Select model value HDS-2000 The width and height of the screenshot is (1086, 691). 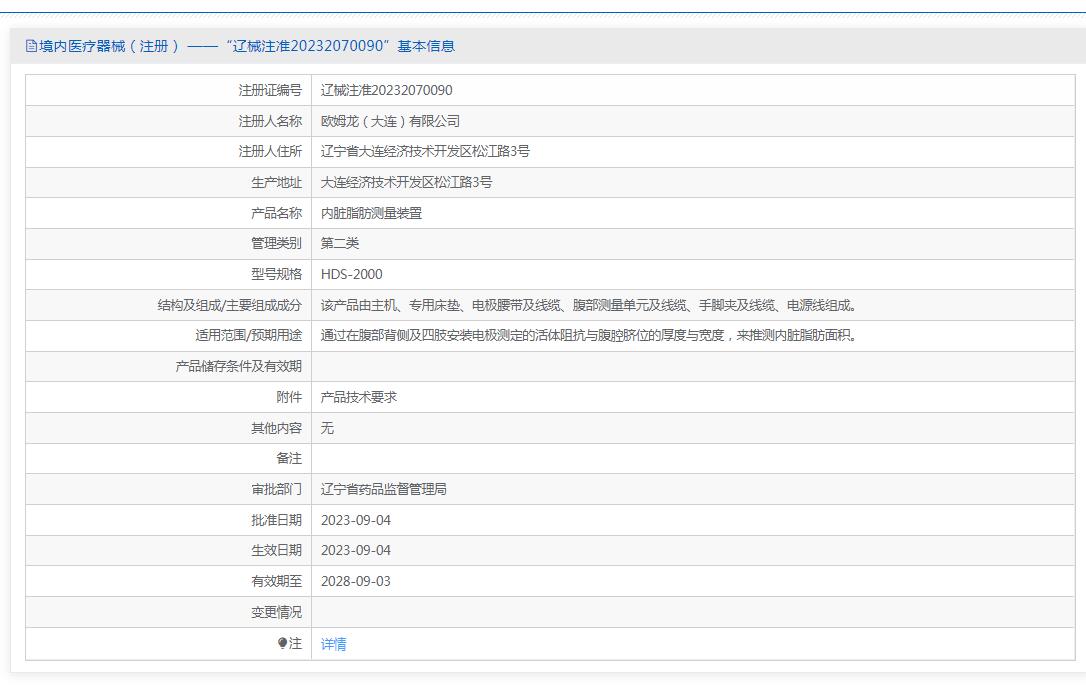pos(351,274)
